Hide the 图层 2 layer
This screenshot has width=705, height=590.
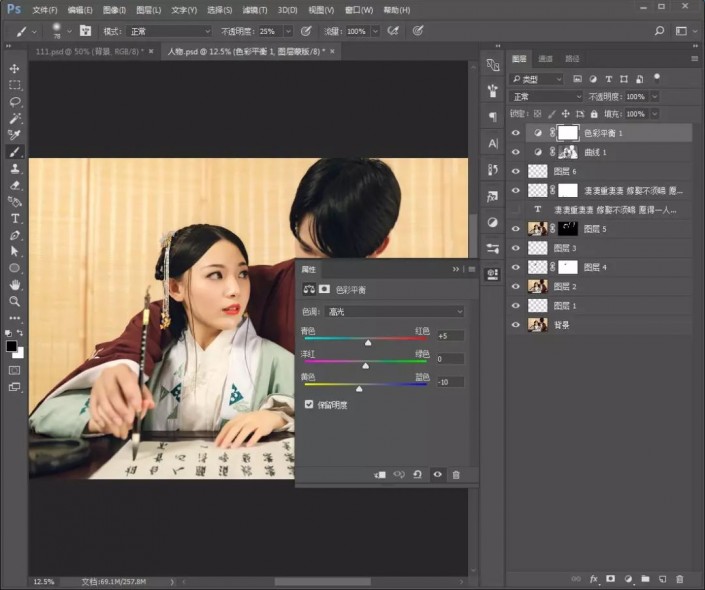coord(516,286)
